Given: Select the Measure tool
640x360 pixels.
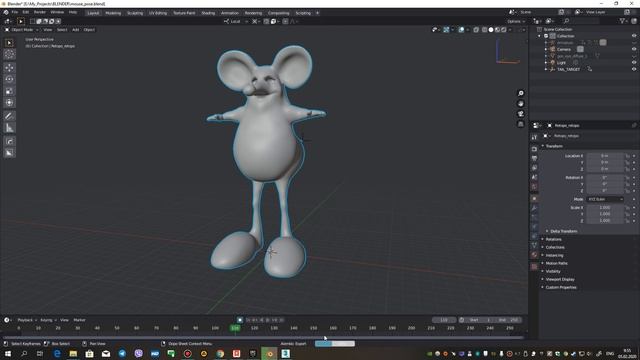Looking at the screenshot, I should coord(9,128).
